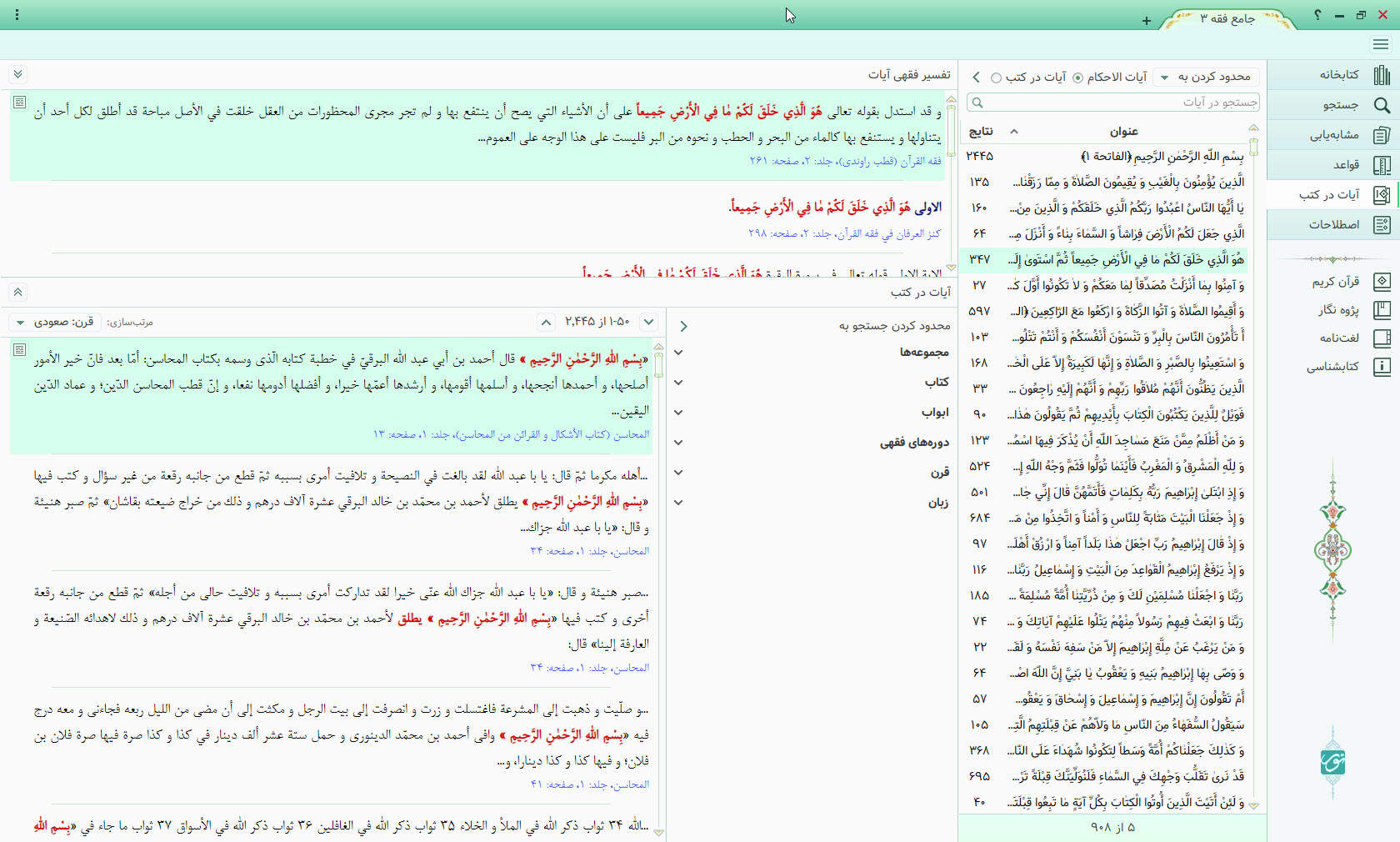Click the ۱-۵۰ از ۲٬۴۴۵ result counter
Screen dimensions: 1400x842
point(597,322)
